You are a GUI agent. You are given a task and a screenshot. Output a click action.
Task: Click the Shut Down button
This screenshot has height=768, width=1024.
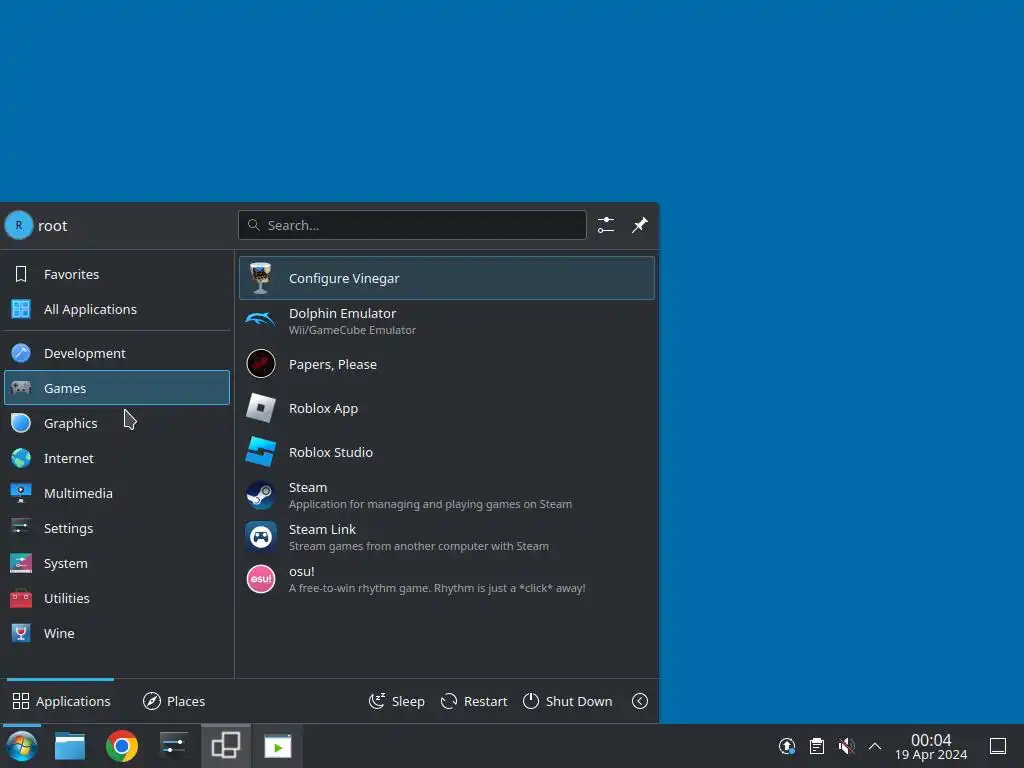(x=568, y=701)
